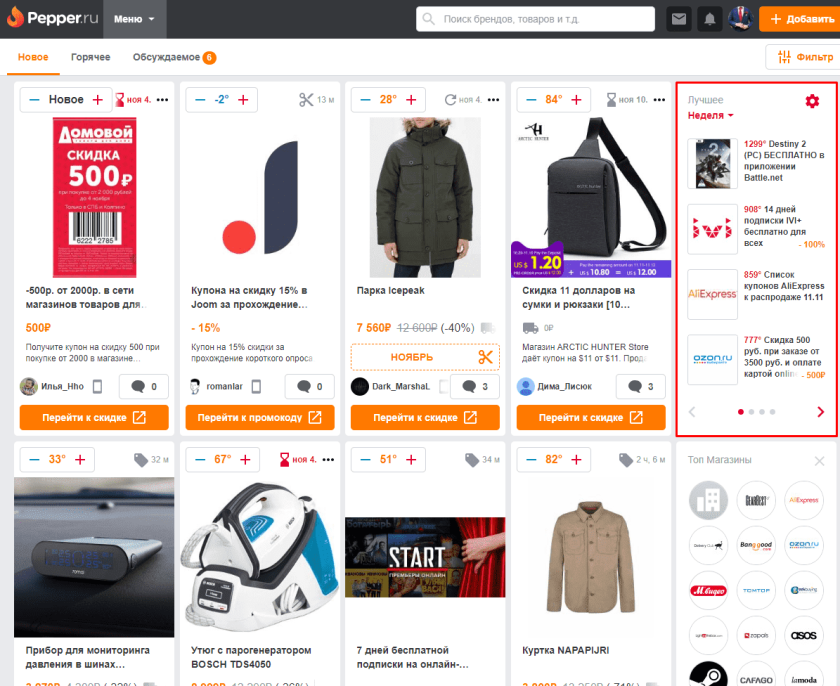Image resolution: width=840 pixels, height=686 pixels.
Task: Focus the brands and products search field
Action: (535, 19)
